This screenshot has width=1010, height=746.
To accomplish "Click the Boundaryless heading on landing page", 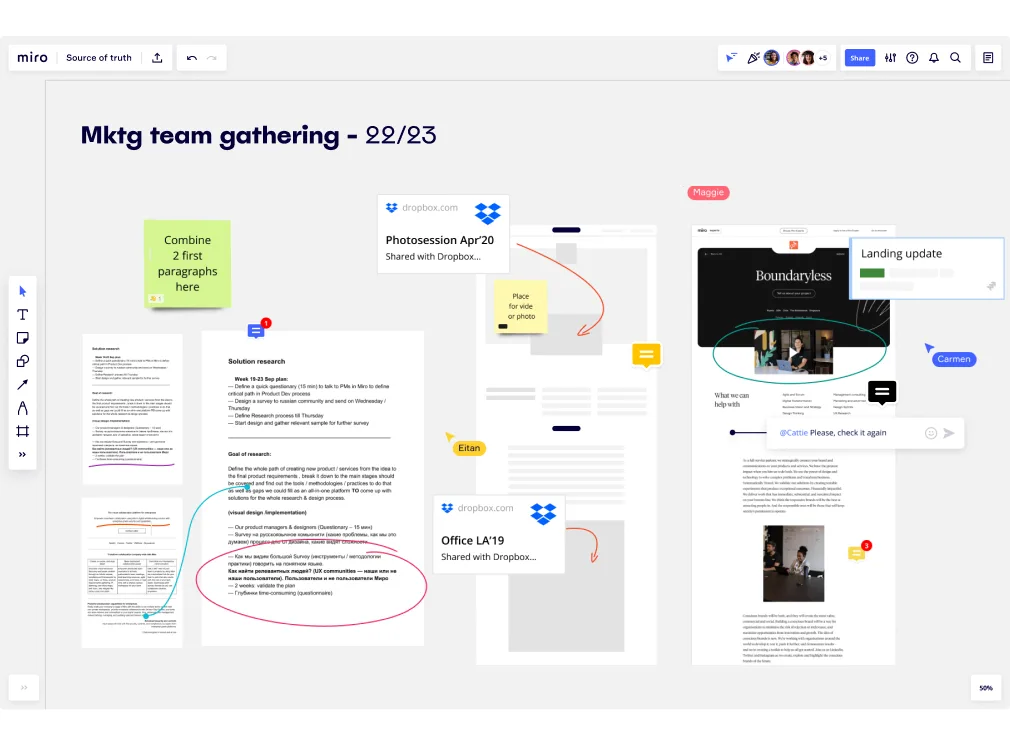I will [x=793, y=276].
